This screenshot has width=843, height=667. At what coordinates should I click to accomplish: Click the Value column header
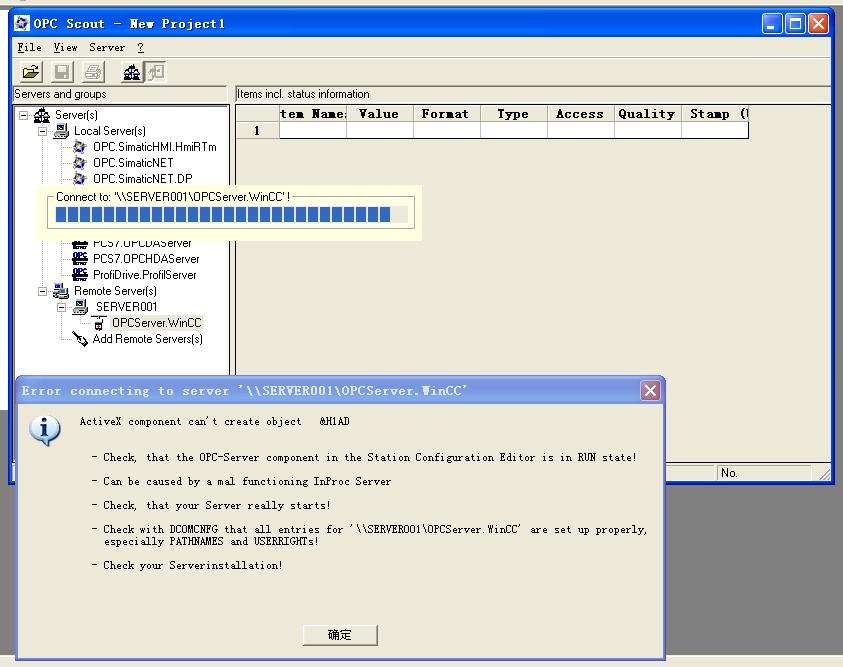coord(380,114)
